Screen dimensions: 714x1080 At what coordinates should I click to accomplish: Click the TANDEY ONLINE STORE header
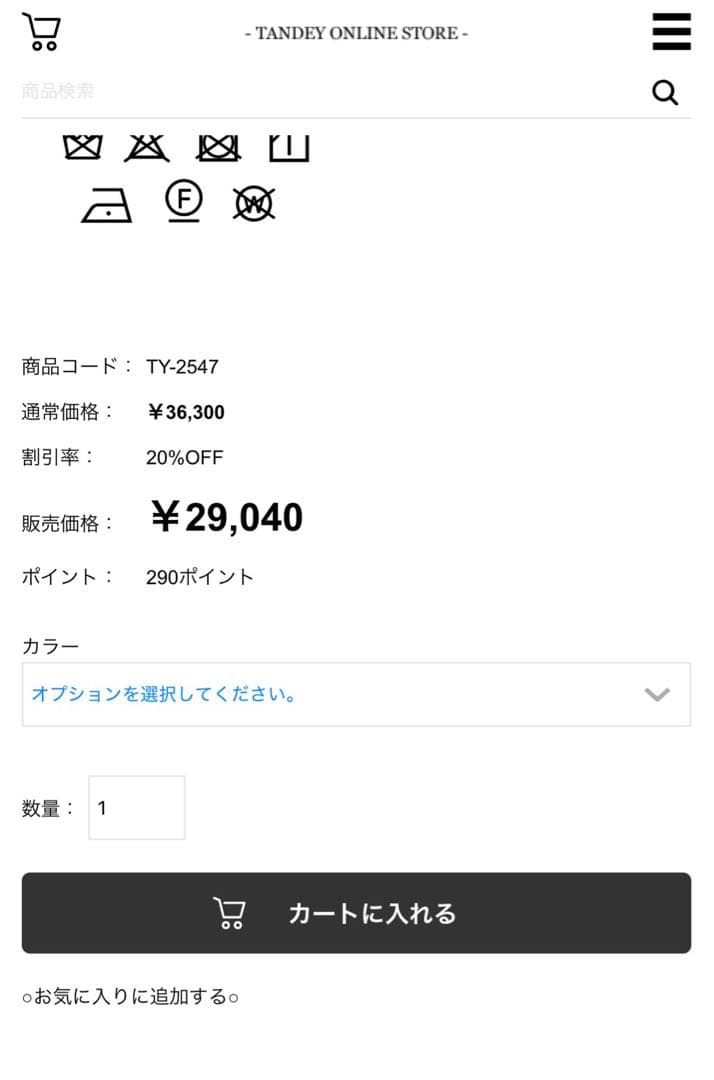[x=356, y=32]
